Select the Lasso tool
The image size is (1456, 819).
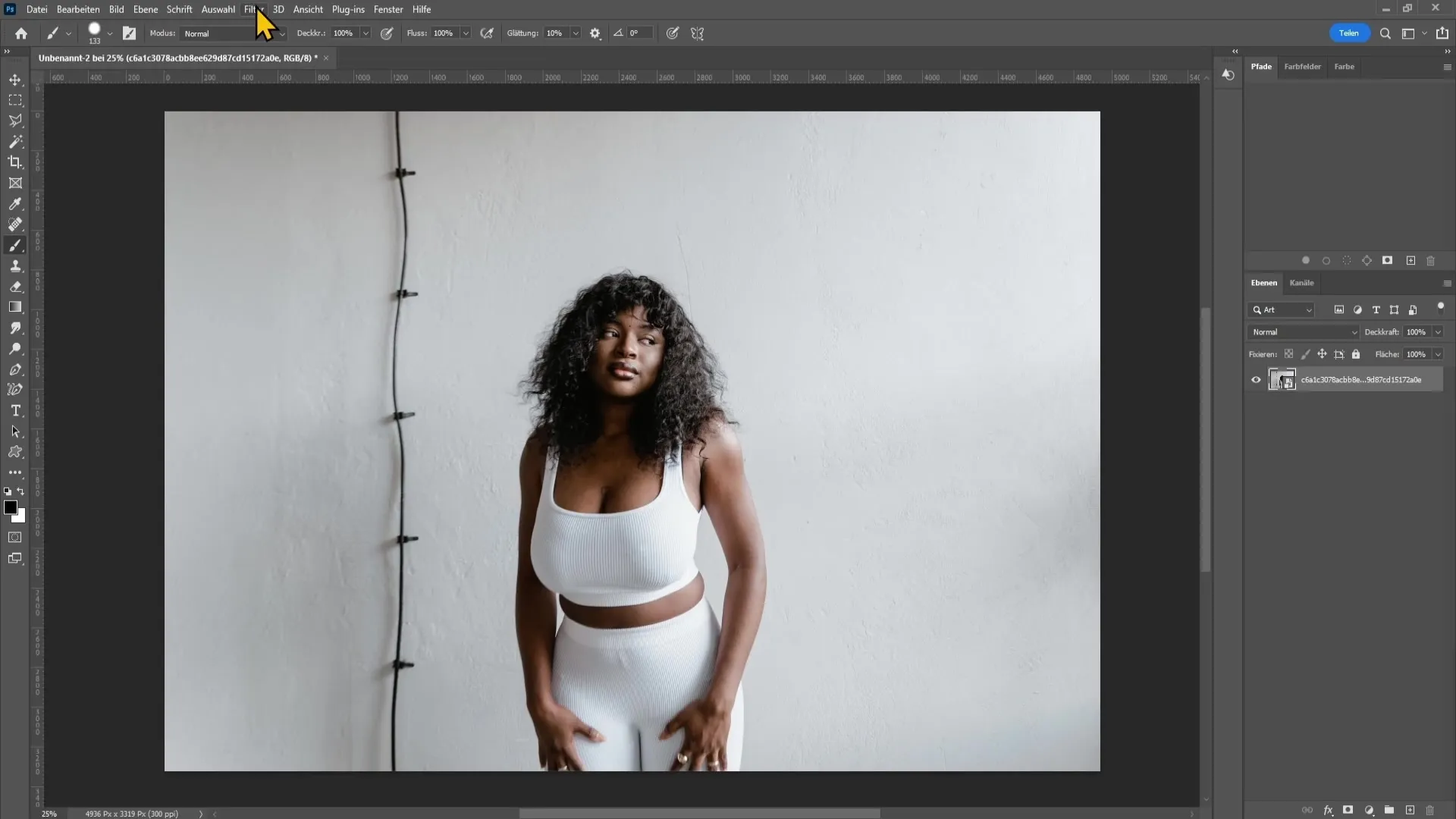point(15,120)
